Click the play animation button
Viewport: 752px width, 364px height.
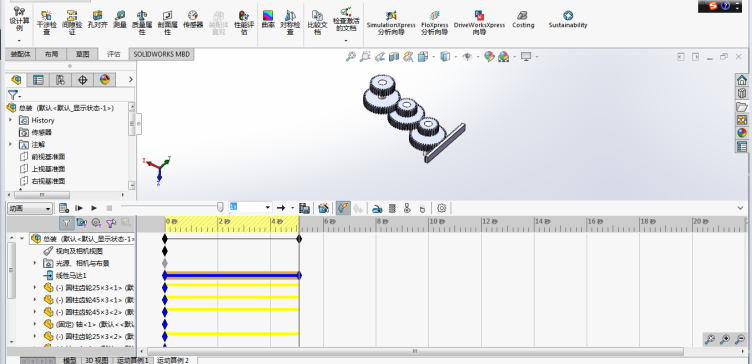pyautogui.click(x=94, y=208)
